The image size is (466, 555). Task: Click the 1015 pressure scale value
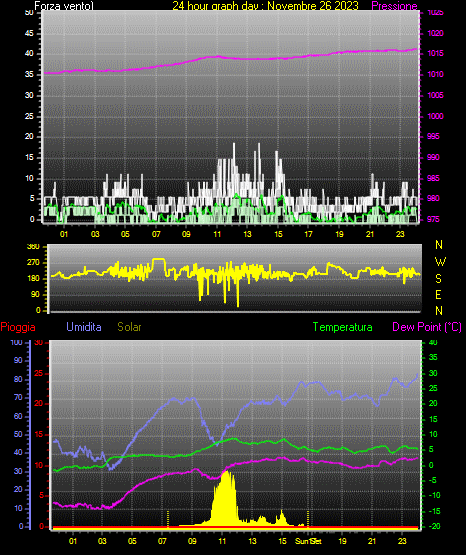435,53
